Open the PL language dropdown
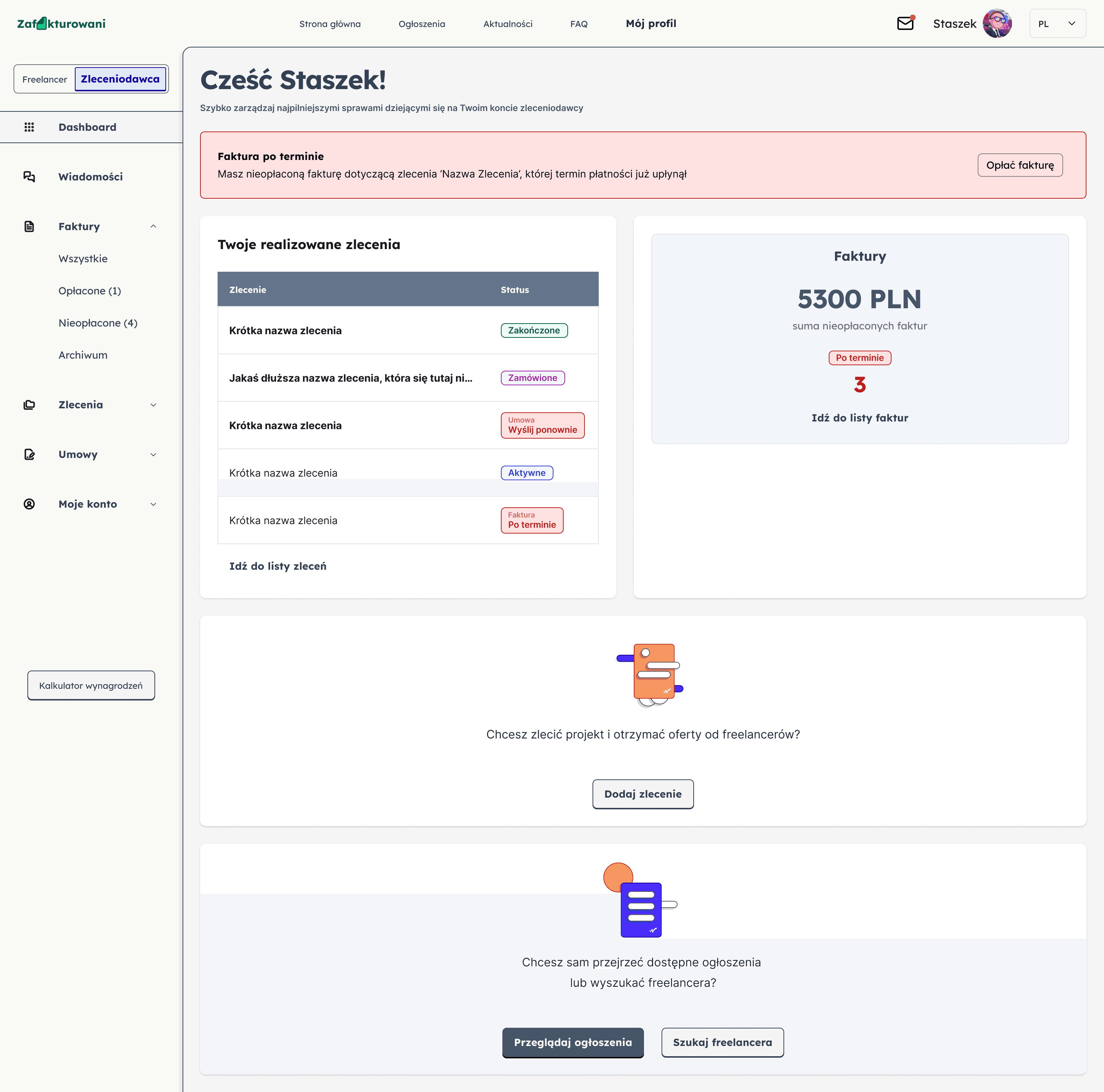 point(1057,23)
